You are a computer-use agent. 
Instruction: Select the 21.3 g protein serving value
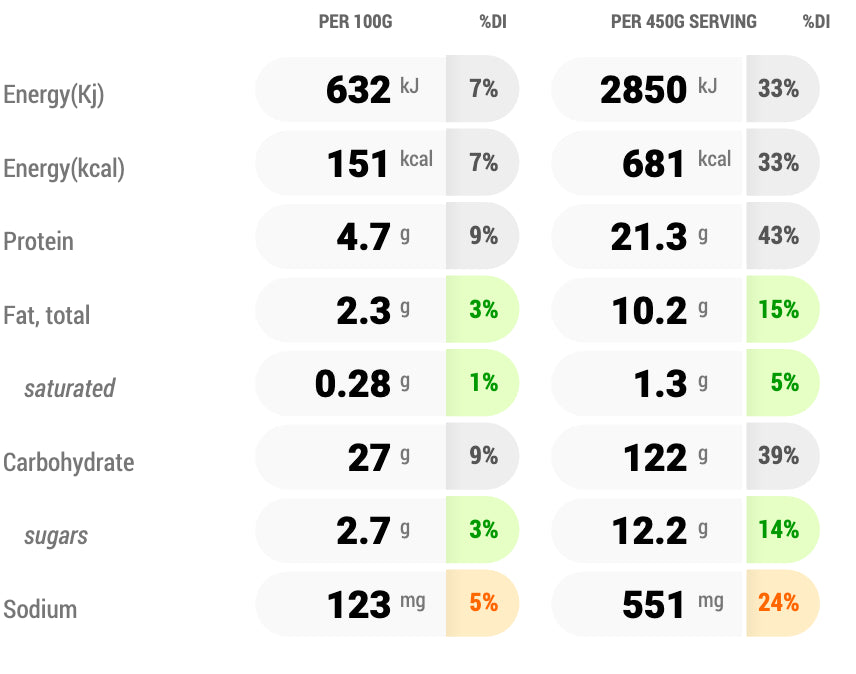point(649,237)
